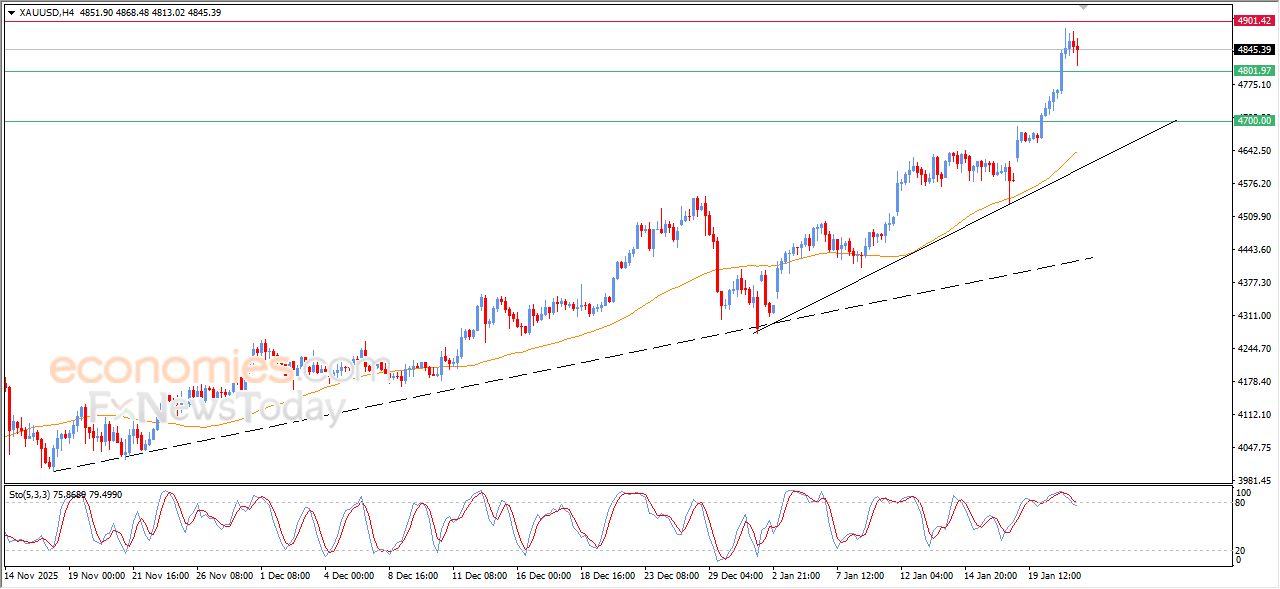Click the 4642.50 value on price axis
Screen dimensions: 1280x589
coord(1253,151)
